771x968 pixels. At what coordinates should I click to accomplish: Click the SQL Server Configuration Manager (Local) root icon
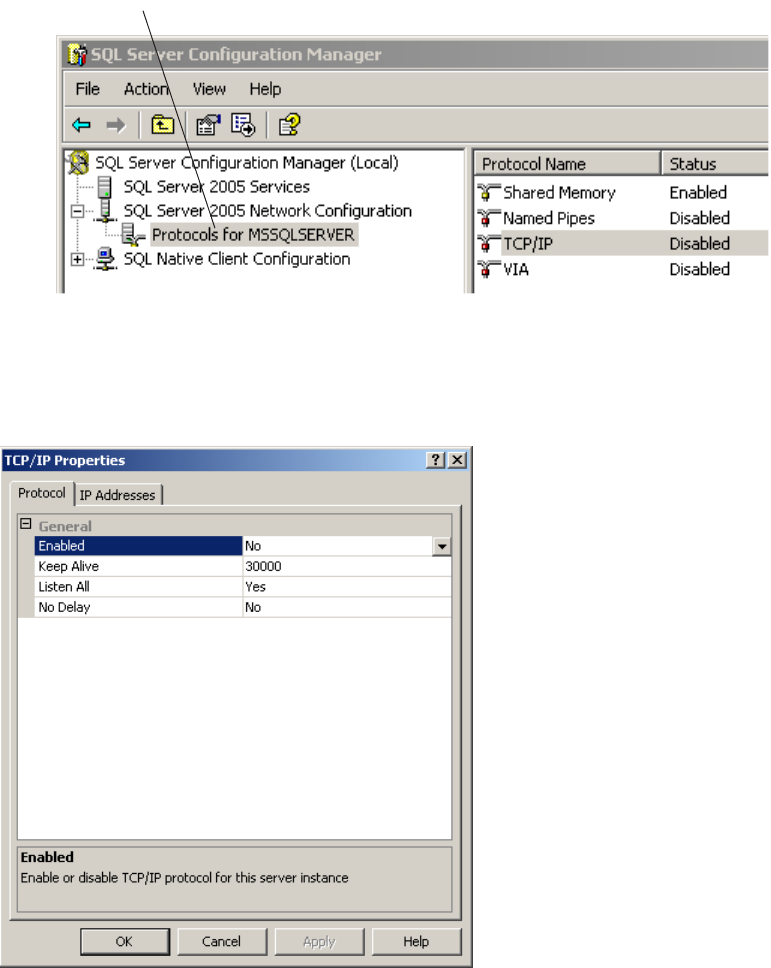tap(78, 163)
